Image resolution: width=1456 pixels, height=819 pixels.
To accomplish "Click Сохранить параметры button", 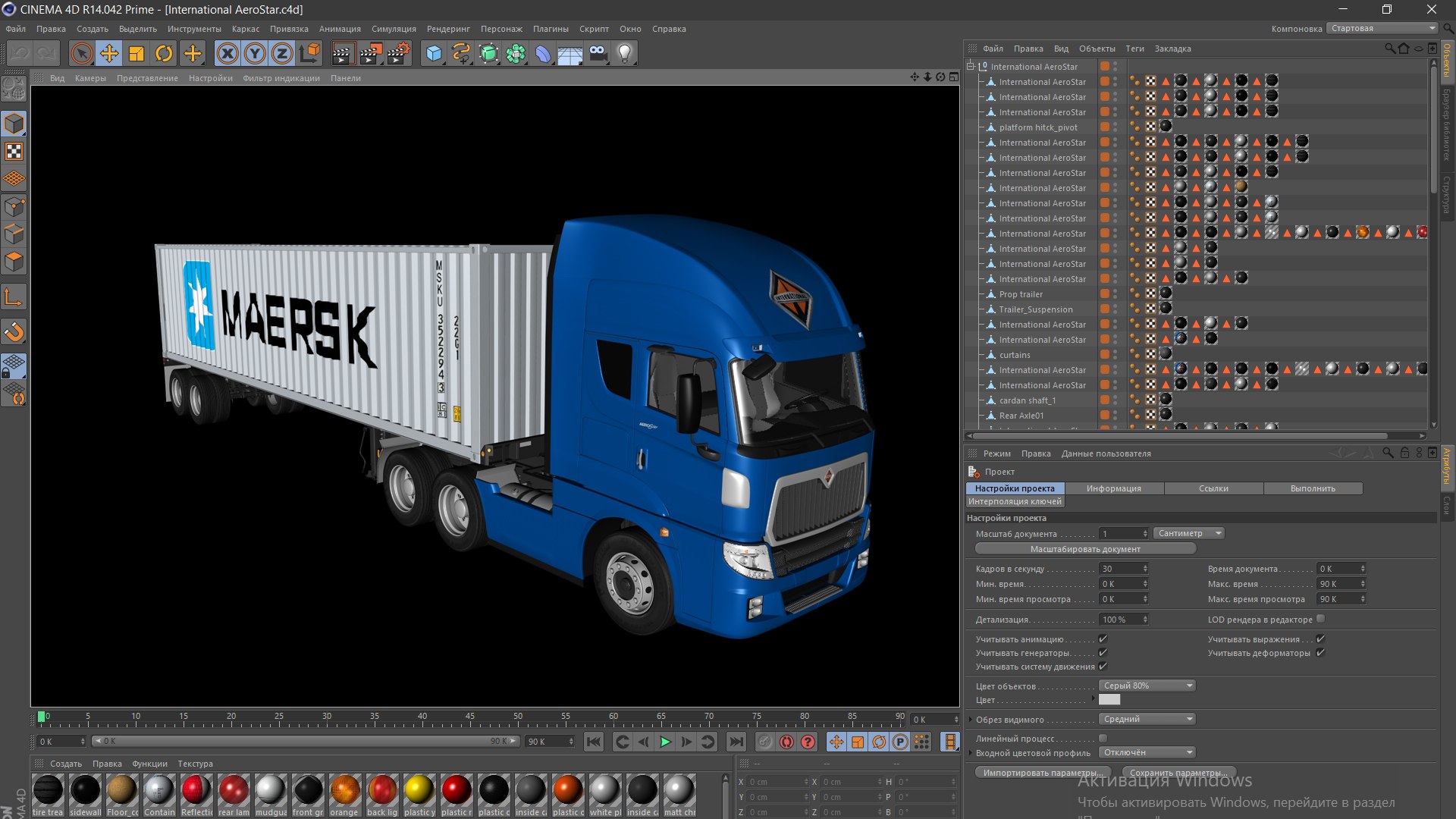I will tap(1178, 773).
